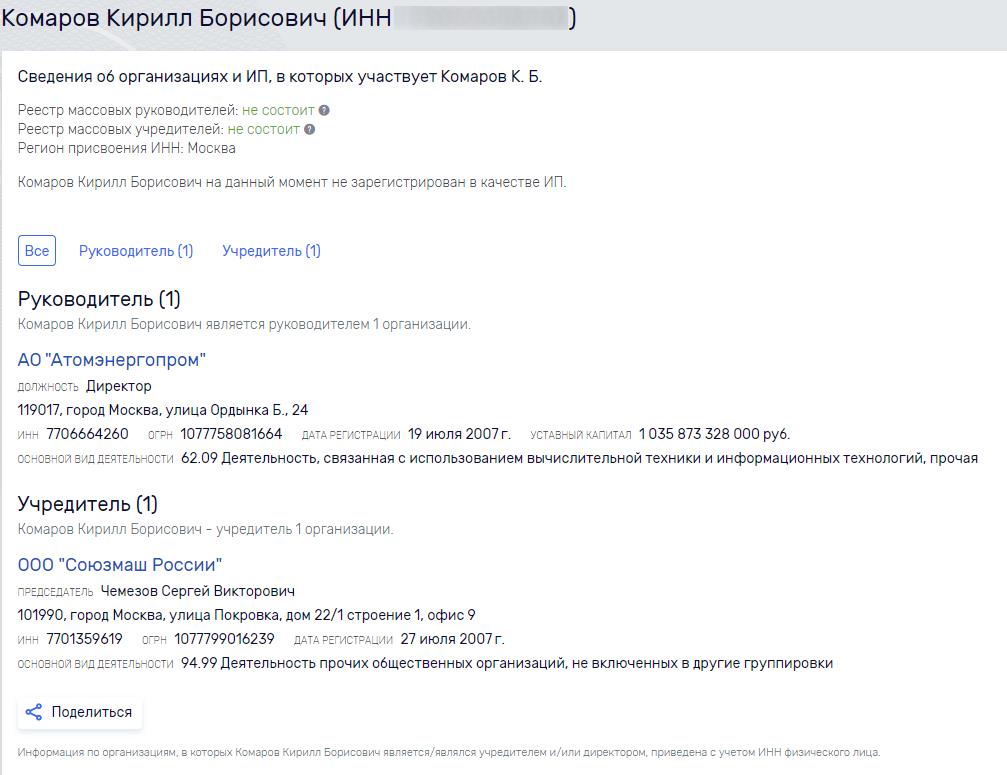Click the OGRN value 1077758081664
Viewport: 1007px width, 775px height.
coord(231,434)
